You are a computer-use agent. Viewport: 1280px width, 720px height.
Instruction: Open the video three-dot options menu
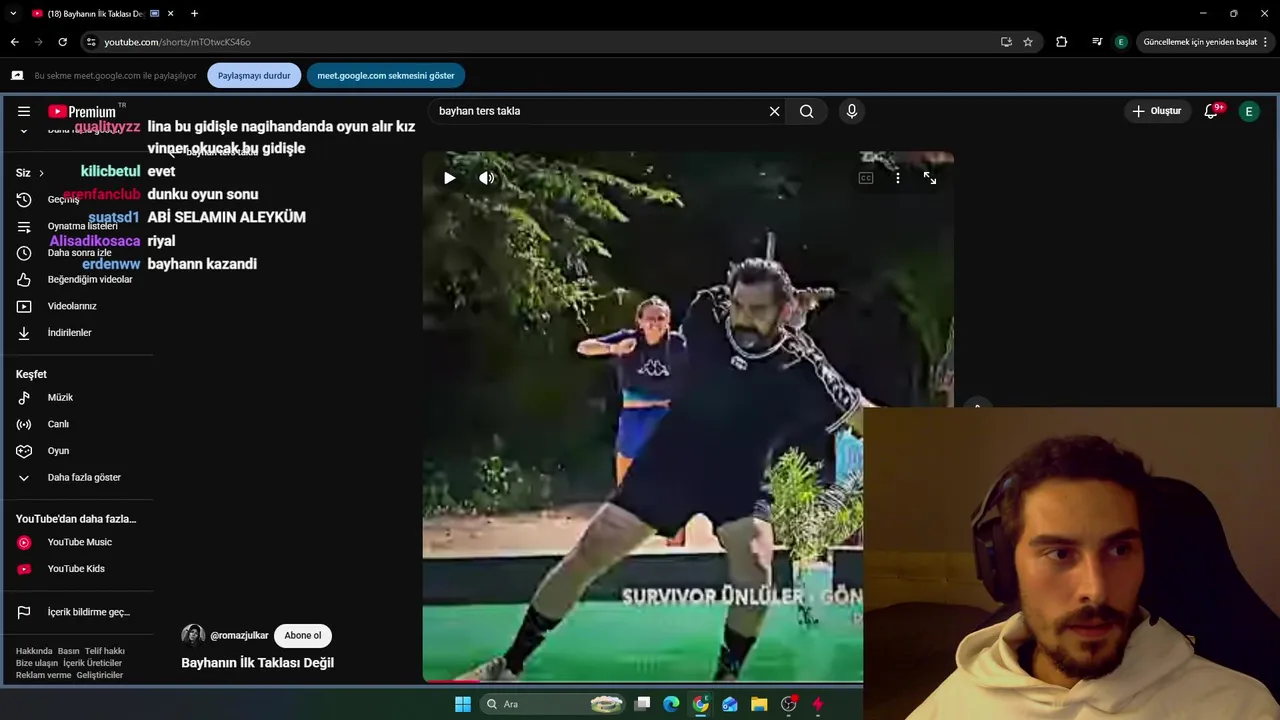pyautogui.click(x=898, y=178)
